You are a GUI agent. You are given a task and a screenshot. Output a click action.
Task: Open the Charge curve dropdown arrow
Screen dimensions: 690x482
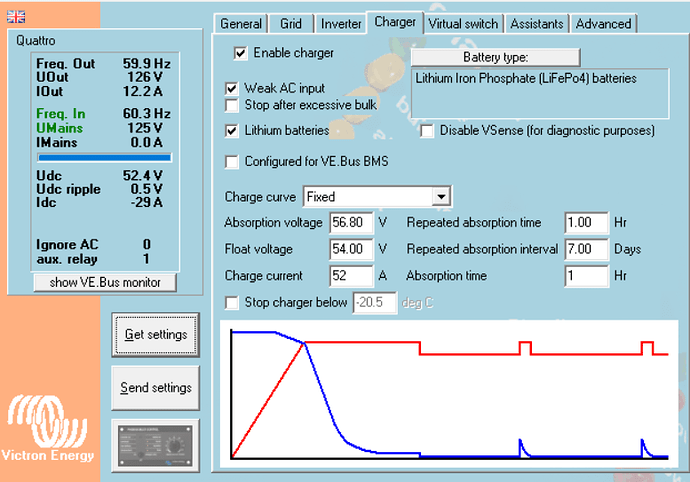(441, 196)
